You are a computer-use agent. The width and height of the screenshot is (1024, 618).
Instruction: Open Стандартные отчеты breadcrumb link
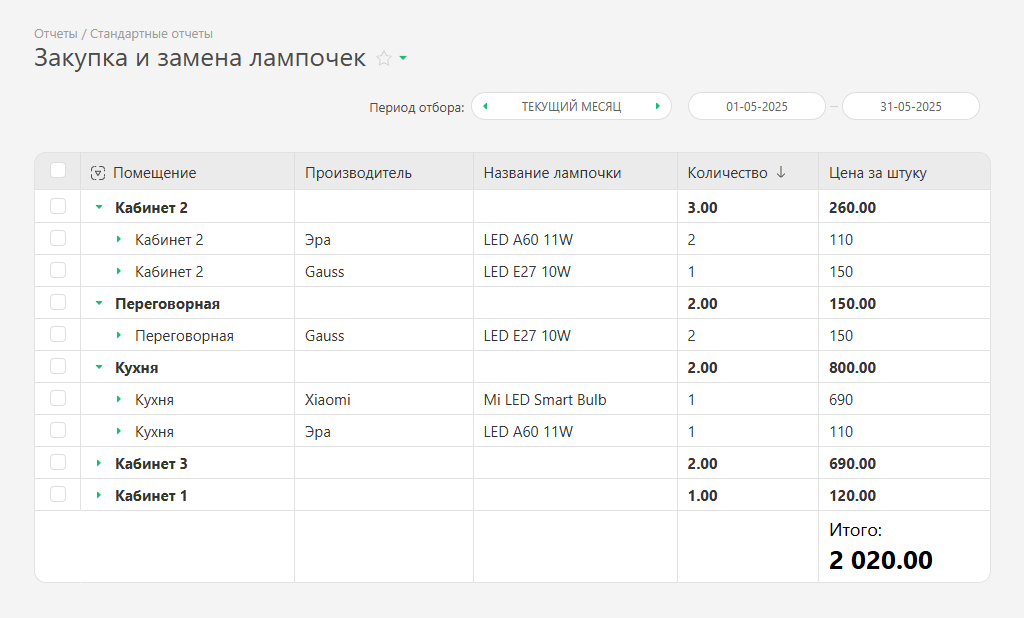point(151,34)
